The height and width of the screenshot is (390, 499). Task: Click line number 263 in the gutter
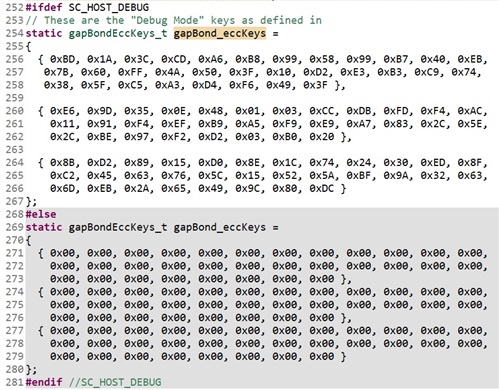(15, 150)
